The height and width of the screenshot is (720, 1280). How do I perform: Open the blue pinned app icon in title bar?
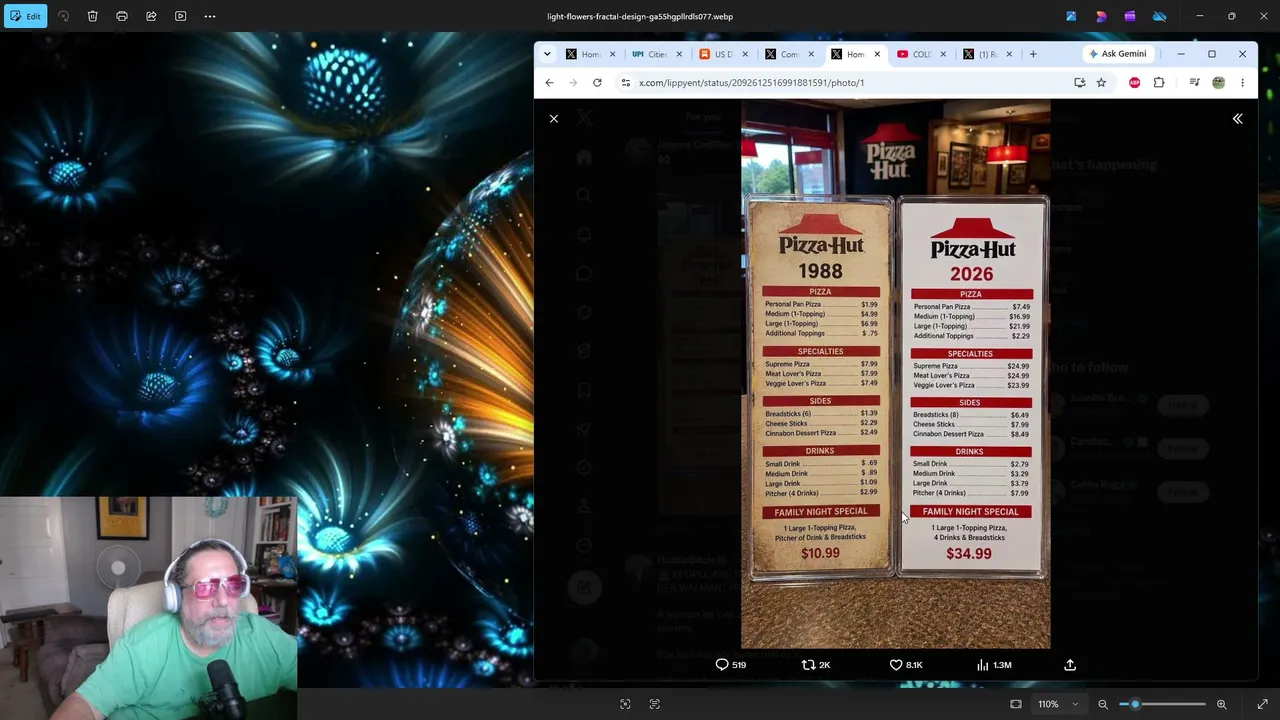pos(1071,16)
